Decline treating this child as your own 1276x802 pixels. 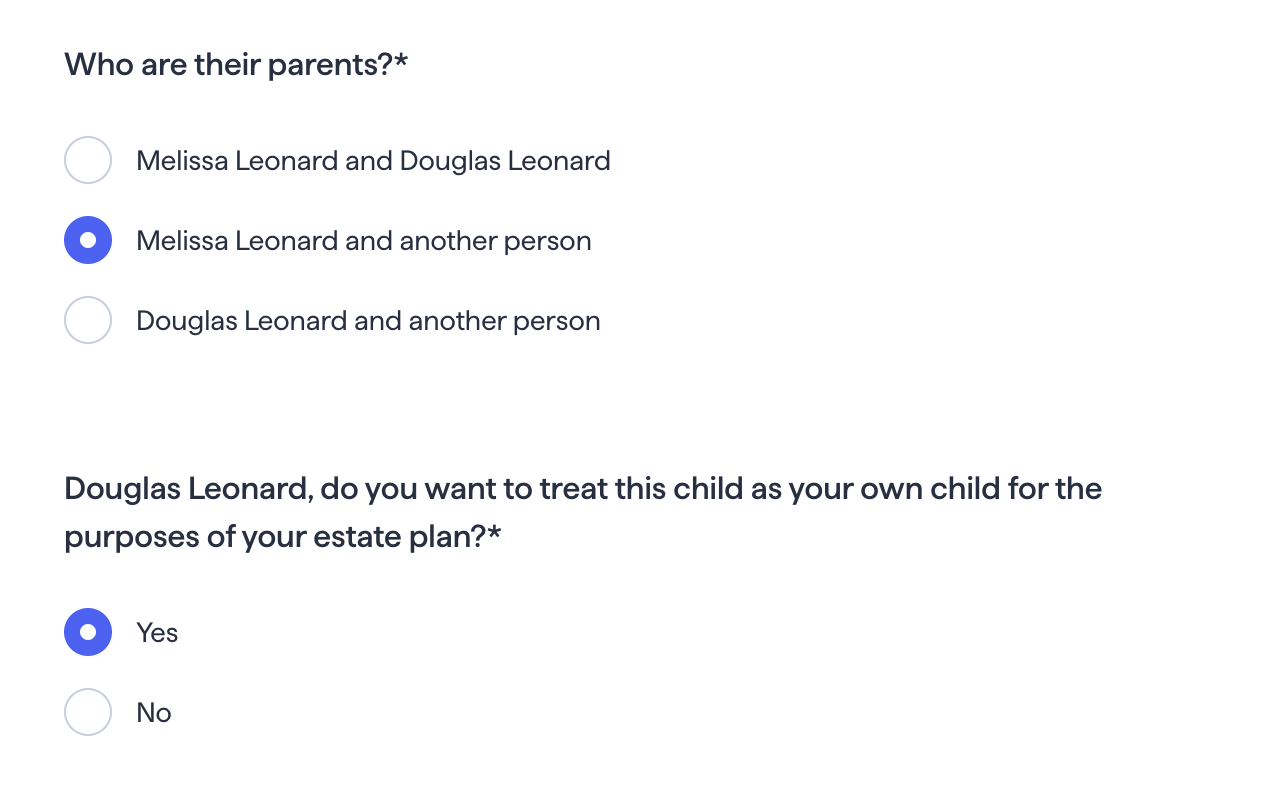[x=88, y=712]
